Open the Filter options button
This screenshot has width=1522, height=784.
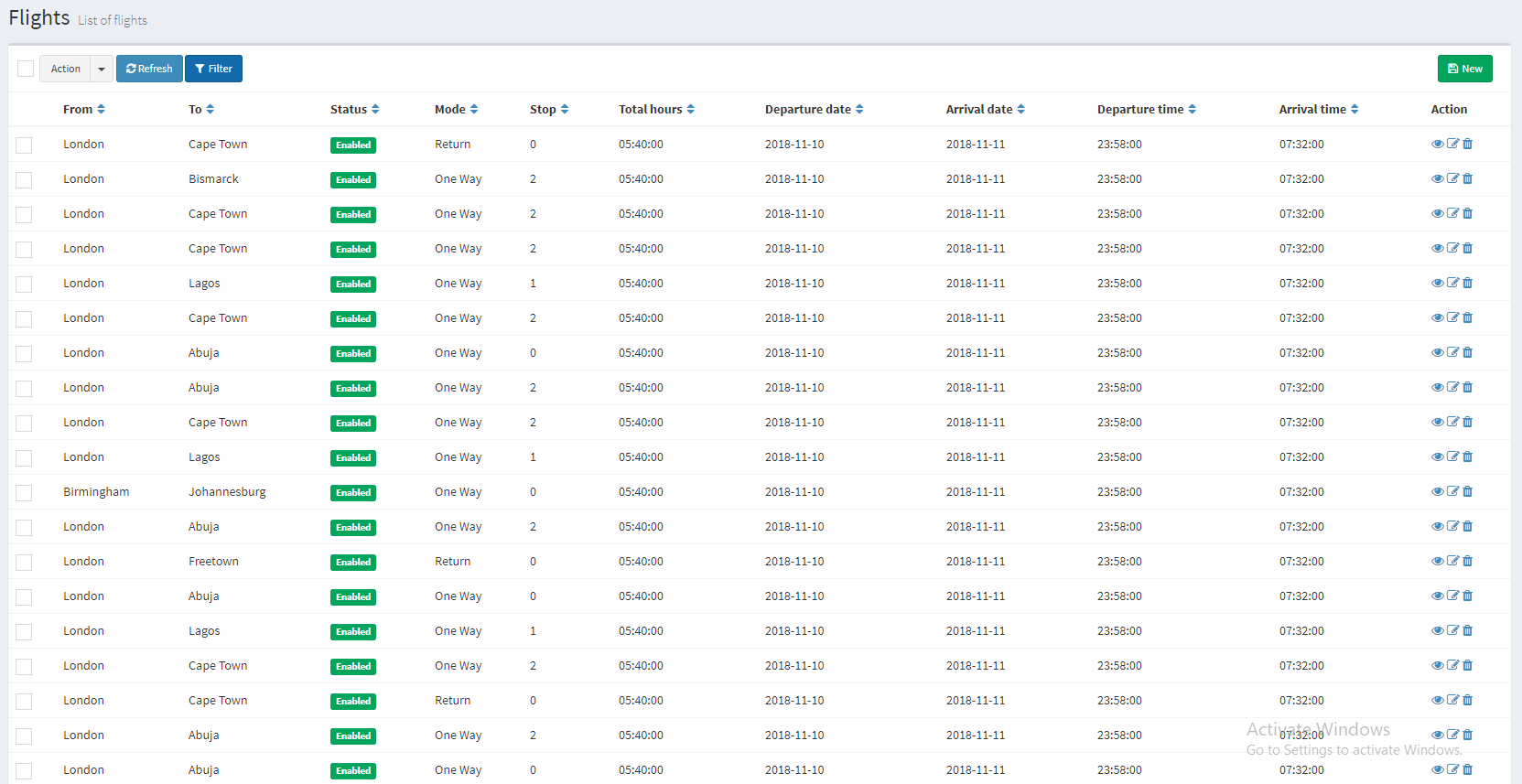[213, 69]
